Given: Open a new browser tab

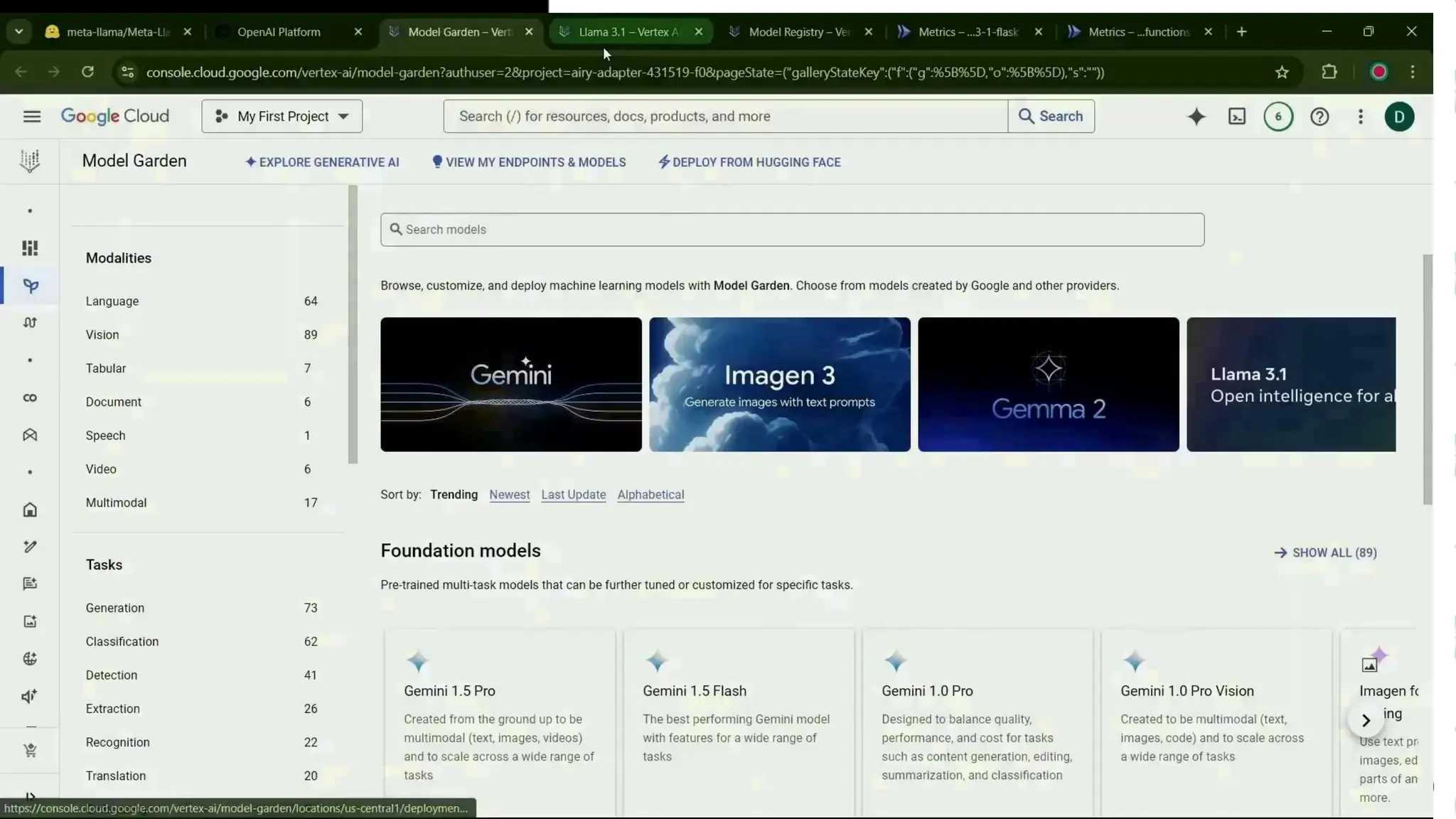Looking at the screenshot, I should pos(1241,32).
